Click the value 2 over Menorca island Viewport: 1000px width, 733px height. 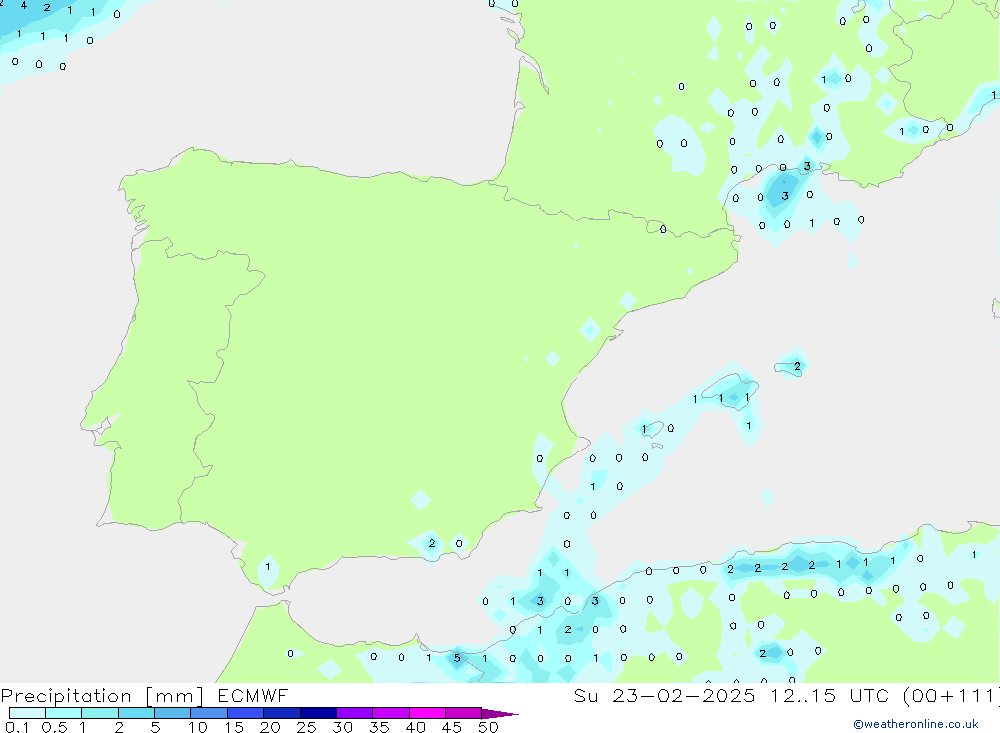pyautogui.click(x=797, y=366)
